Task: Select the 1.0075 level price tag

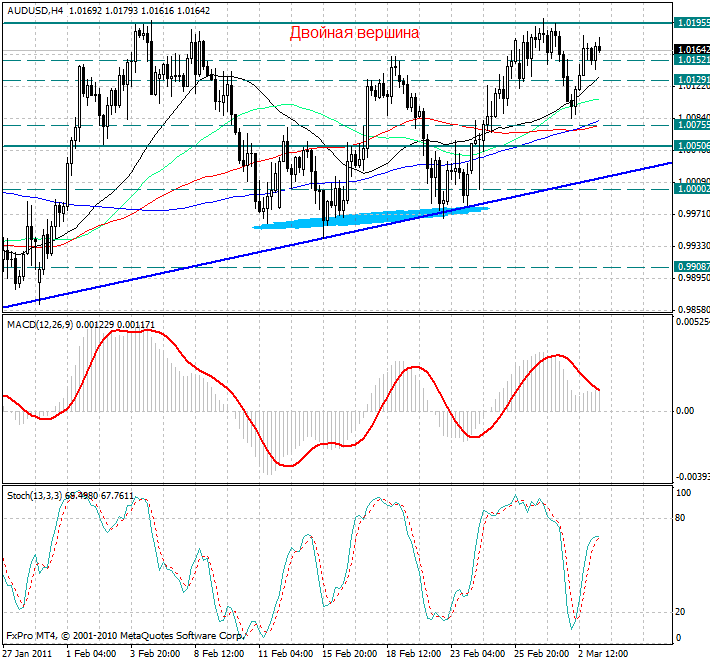Action: pos(691,125)
